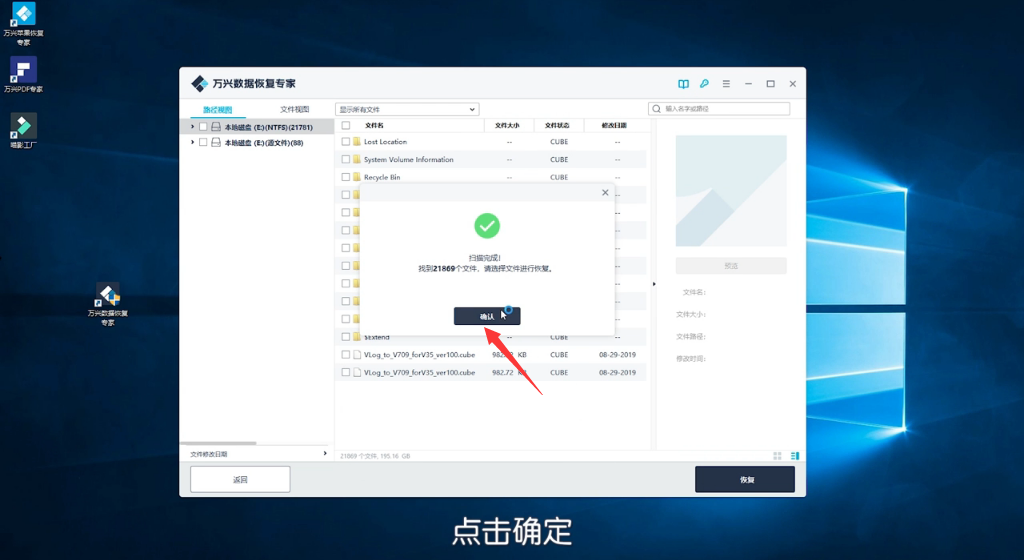Viewport: 1024px width, 560px height.
Task: Click the 文件修改日期 label
Action: [x=209, y=454]
